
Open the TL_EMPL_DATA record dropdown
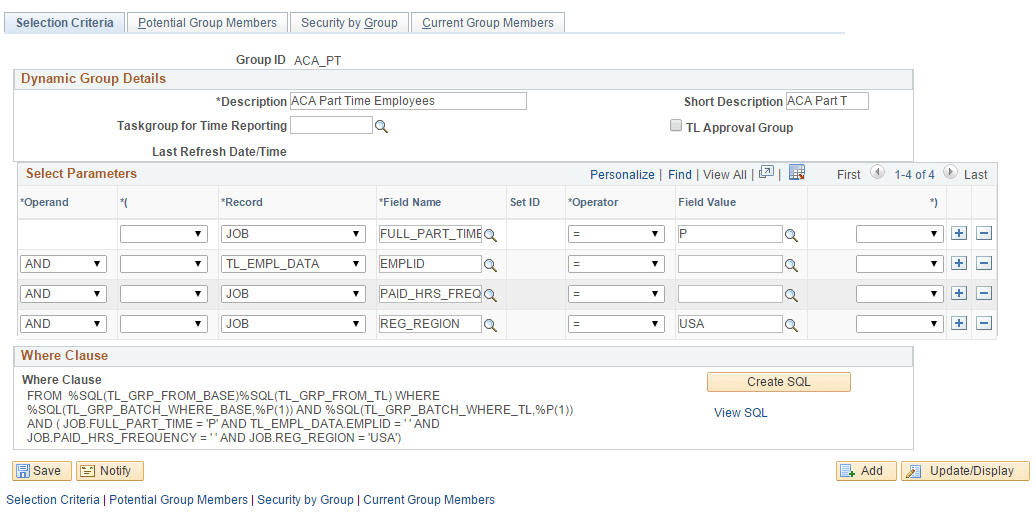click(x=293, y=264)
